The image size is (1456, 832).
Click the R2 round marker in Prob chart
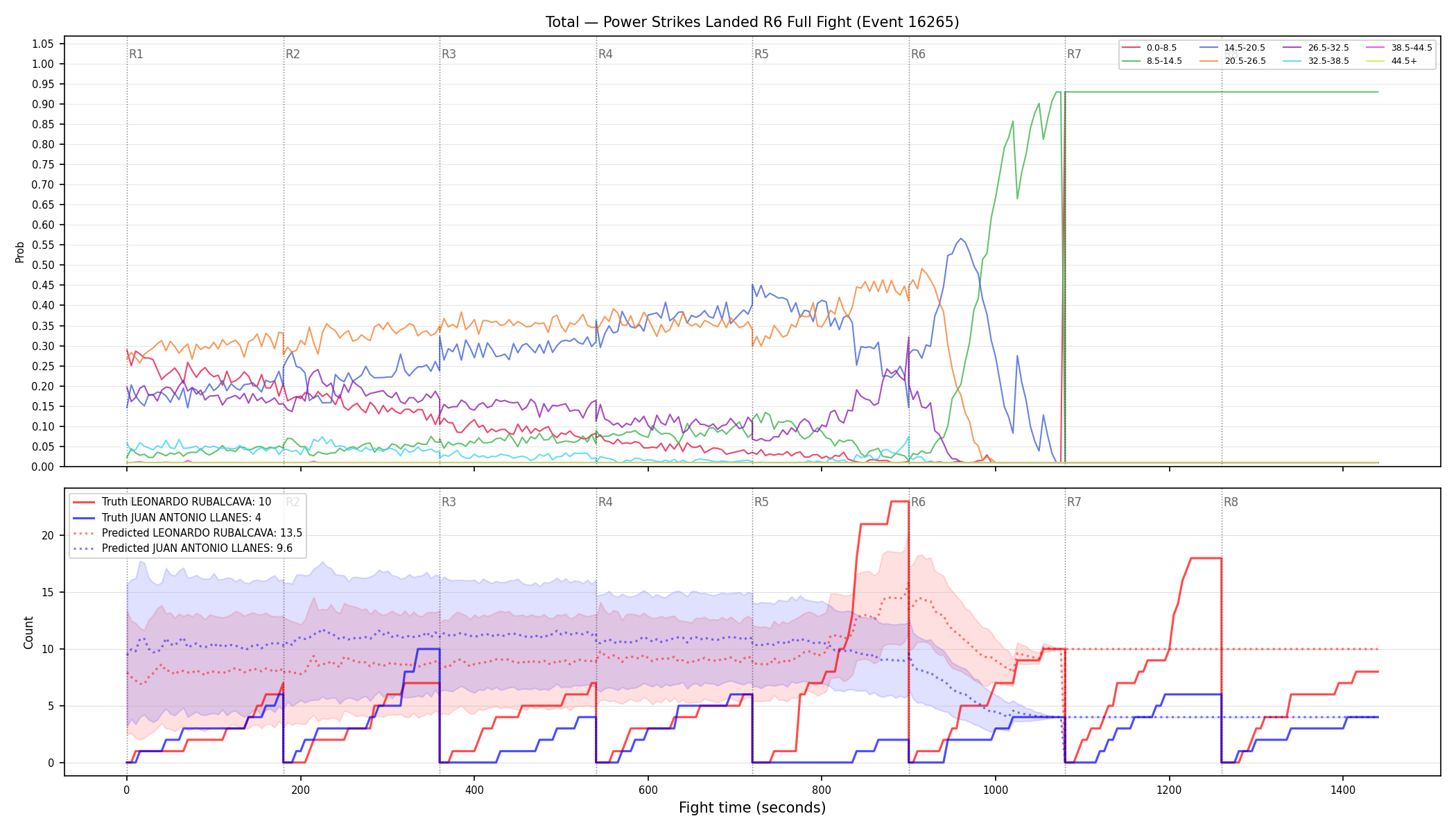[x=293, y=54]
